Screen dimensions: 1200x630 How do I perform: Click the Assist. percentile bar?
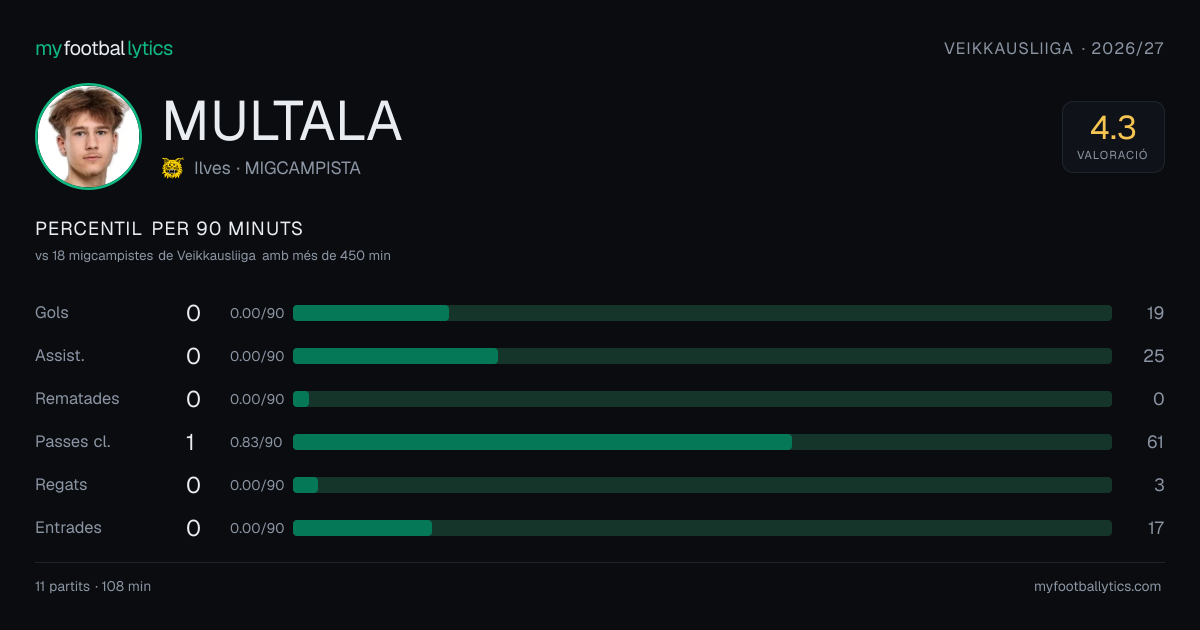702,356
